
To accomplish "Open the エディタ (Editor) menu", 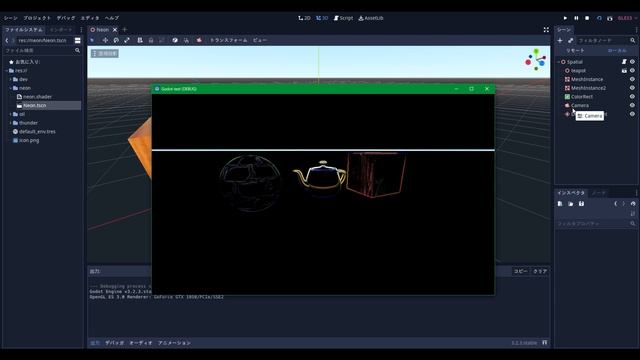I will point(90,18).
